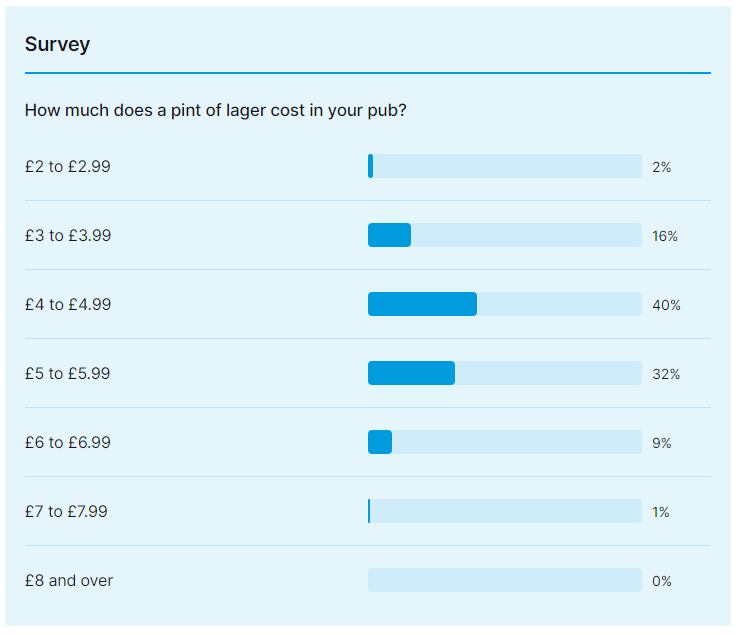Click the 32% result label
The image size is (741, 635).
point(666,374)
